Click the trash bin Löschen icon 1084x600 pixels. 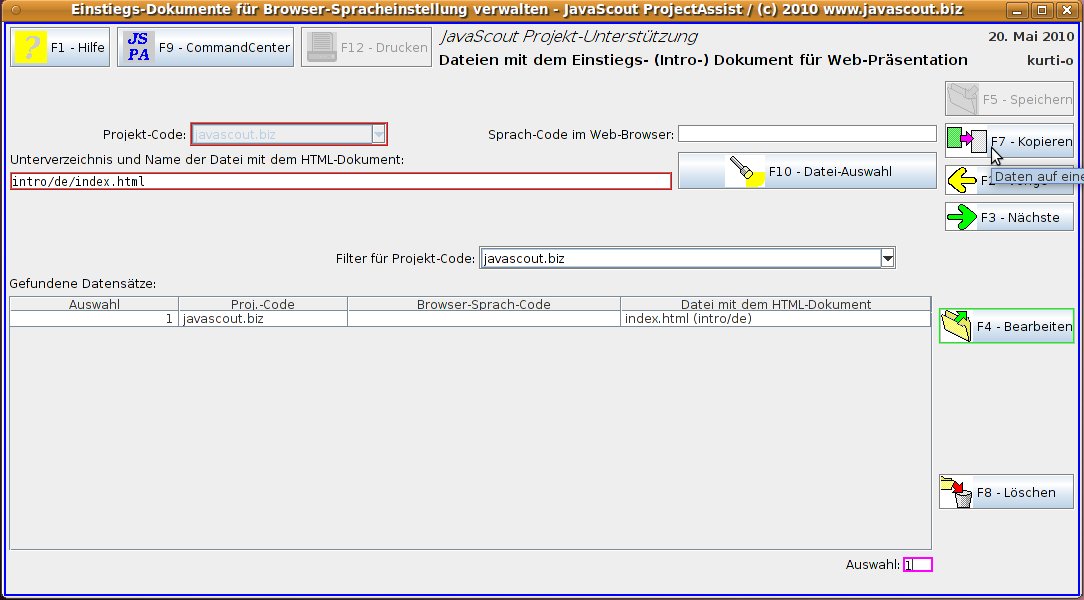click(957, 492)
